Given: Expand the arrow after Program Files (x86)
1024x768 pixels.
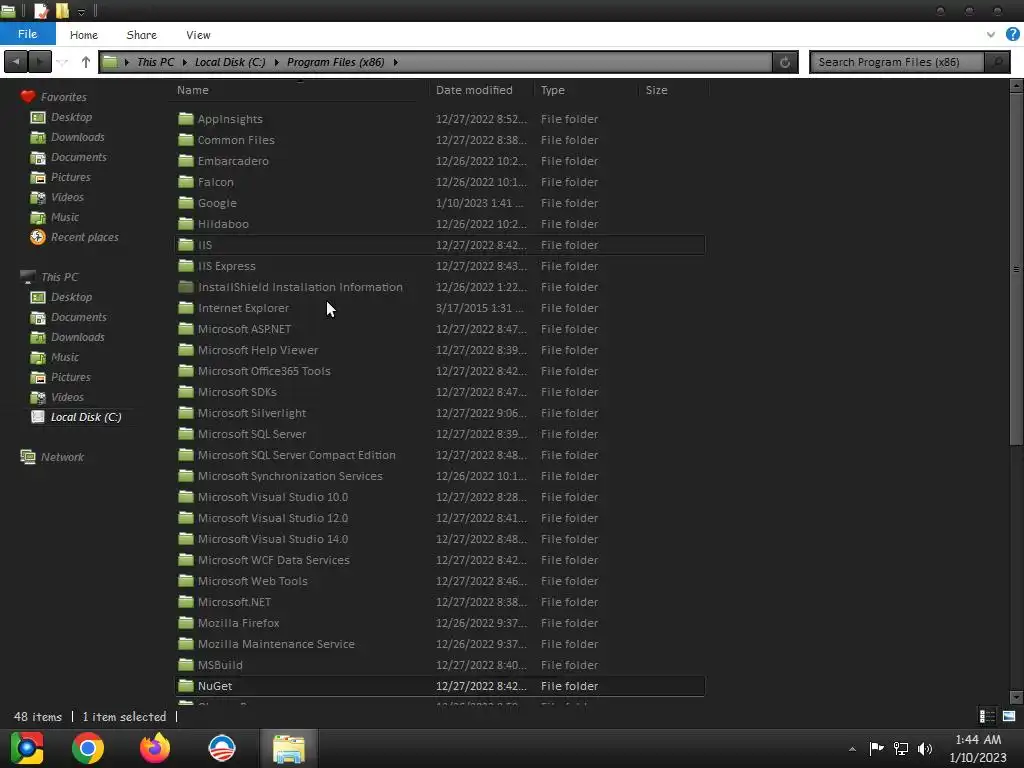Looking at the screenshot, I should point(396,62).
